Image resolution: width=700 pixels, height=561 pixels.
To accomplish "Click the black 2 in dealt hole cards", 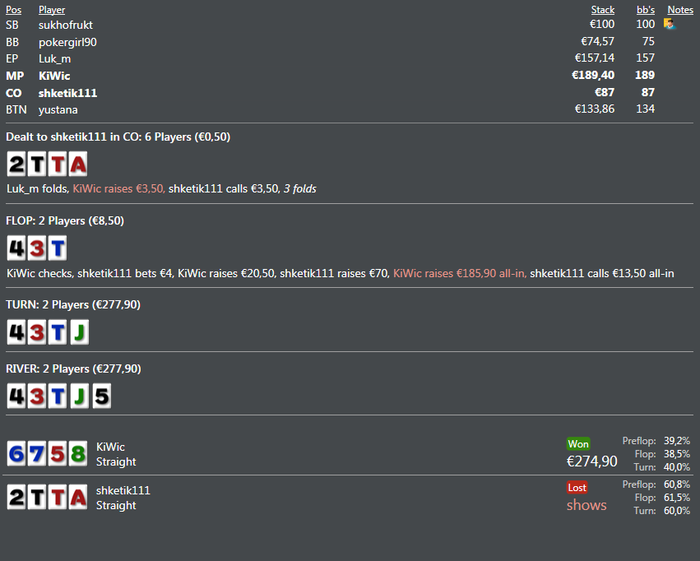I will [17, 164].
